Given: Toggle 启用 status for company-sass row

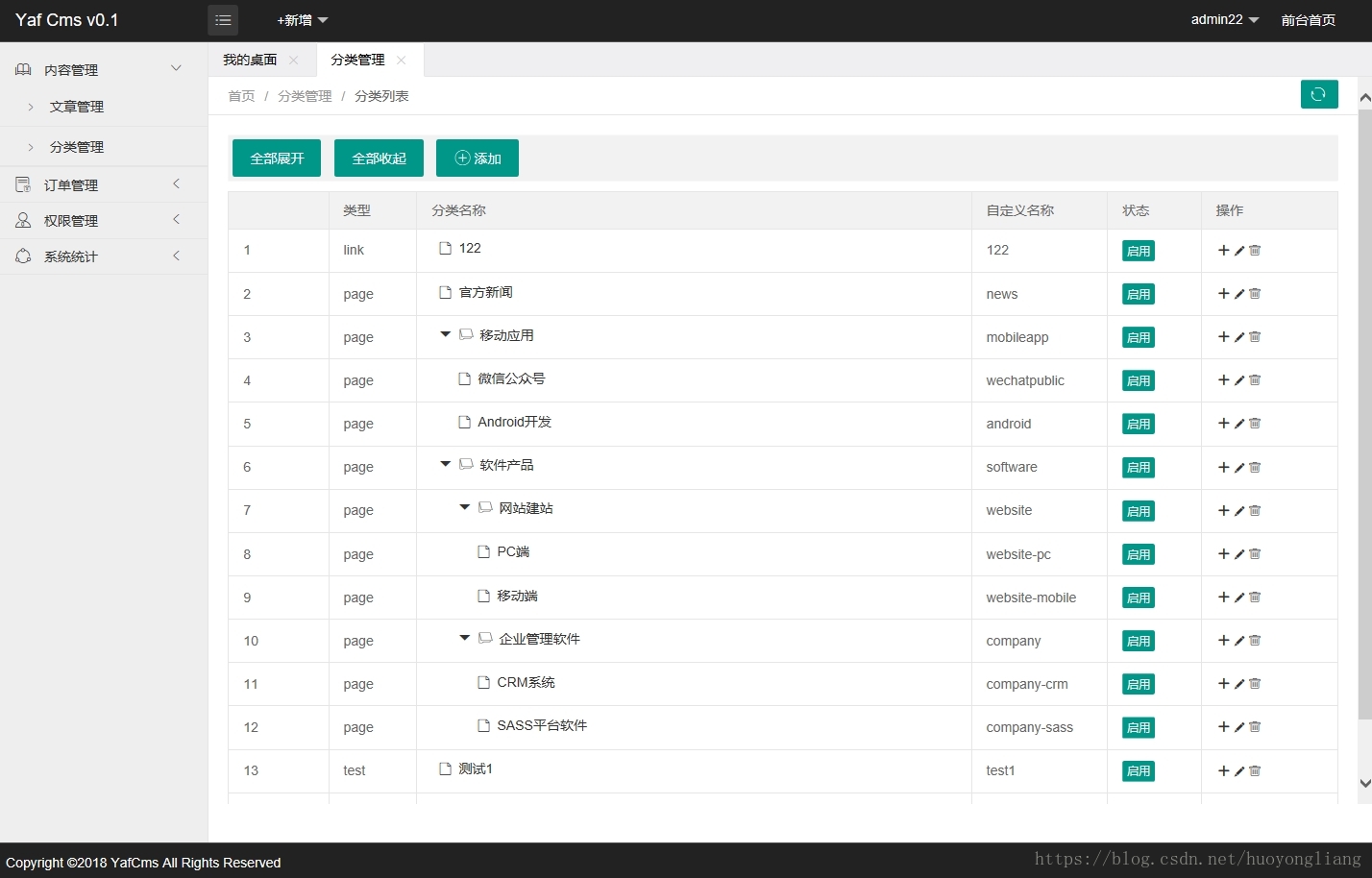Looking at the screenshot, I should click(x=1139, y=727).
